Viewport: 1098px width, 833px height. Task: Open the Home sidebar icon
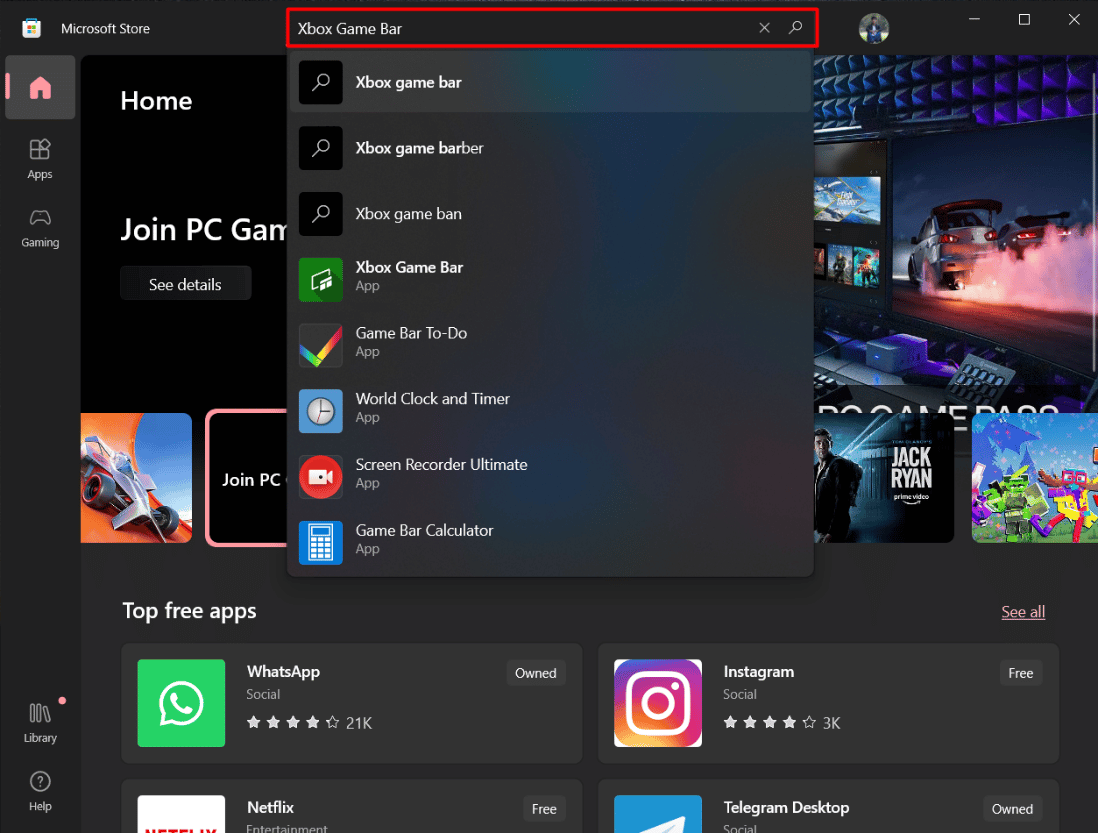(x=40, y=88)
